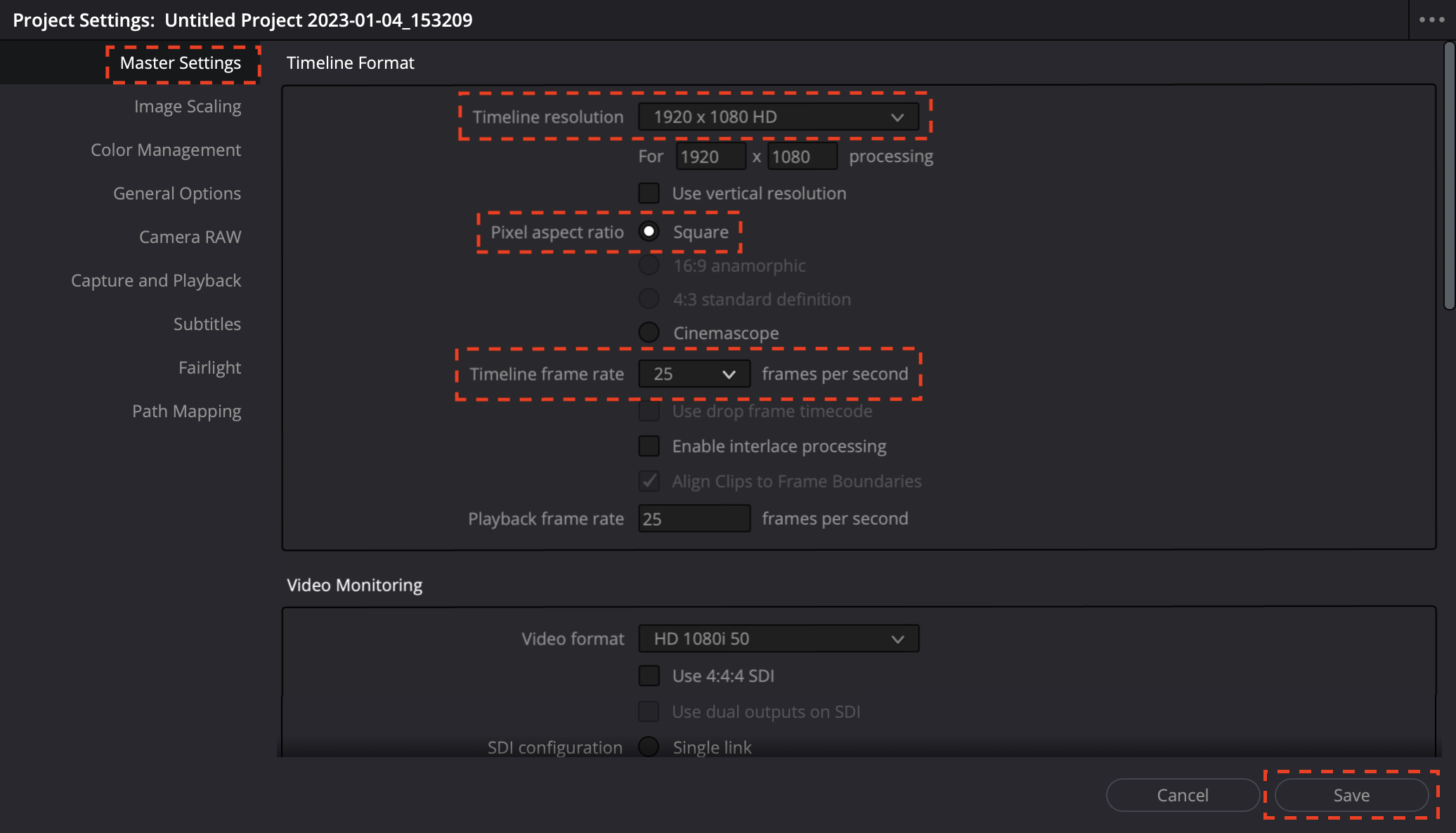Click the Save button
1456x833 pixels.
[x=1351, y=795]
